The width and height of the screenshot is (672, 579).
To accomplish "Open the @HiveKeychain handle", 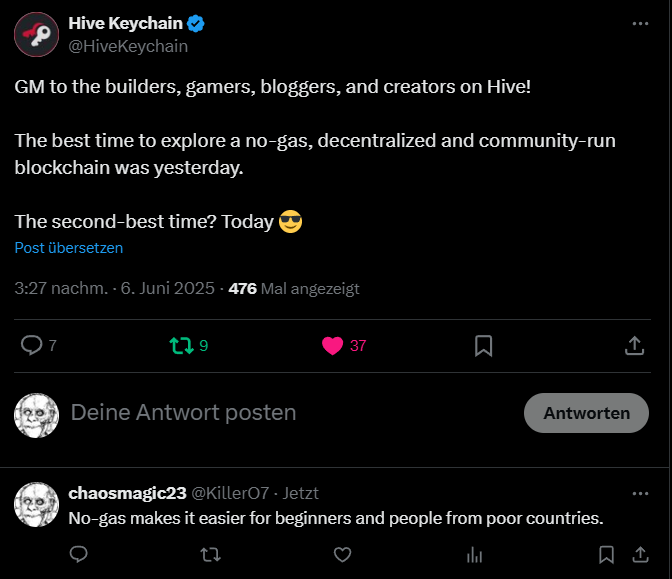I will pyautogui.click(x=128, y=46).
